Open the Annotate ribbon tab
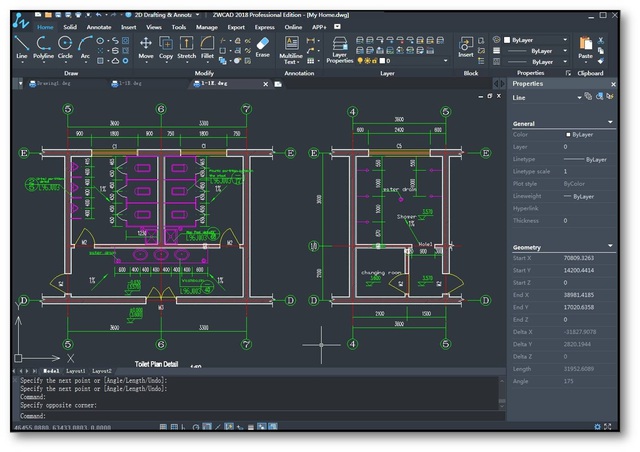Image resolution: width=640 pixels, height=452 pixels. (98, 27)
